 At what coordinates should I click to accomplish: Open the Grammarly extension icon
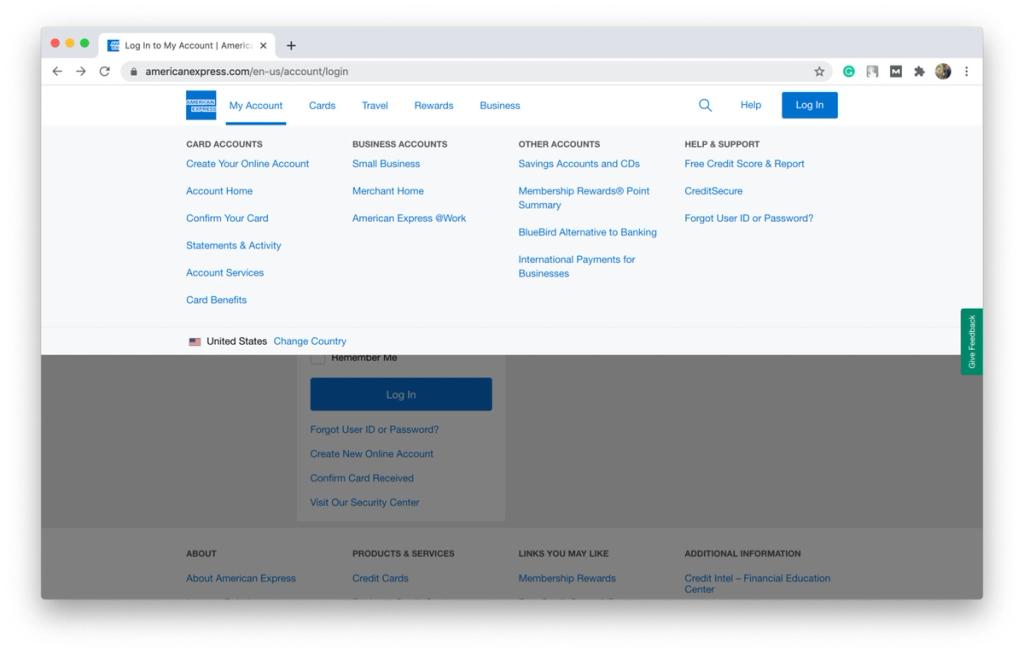(x=848, y=71)
